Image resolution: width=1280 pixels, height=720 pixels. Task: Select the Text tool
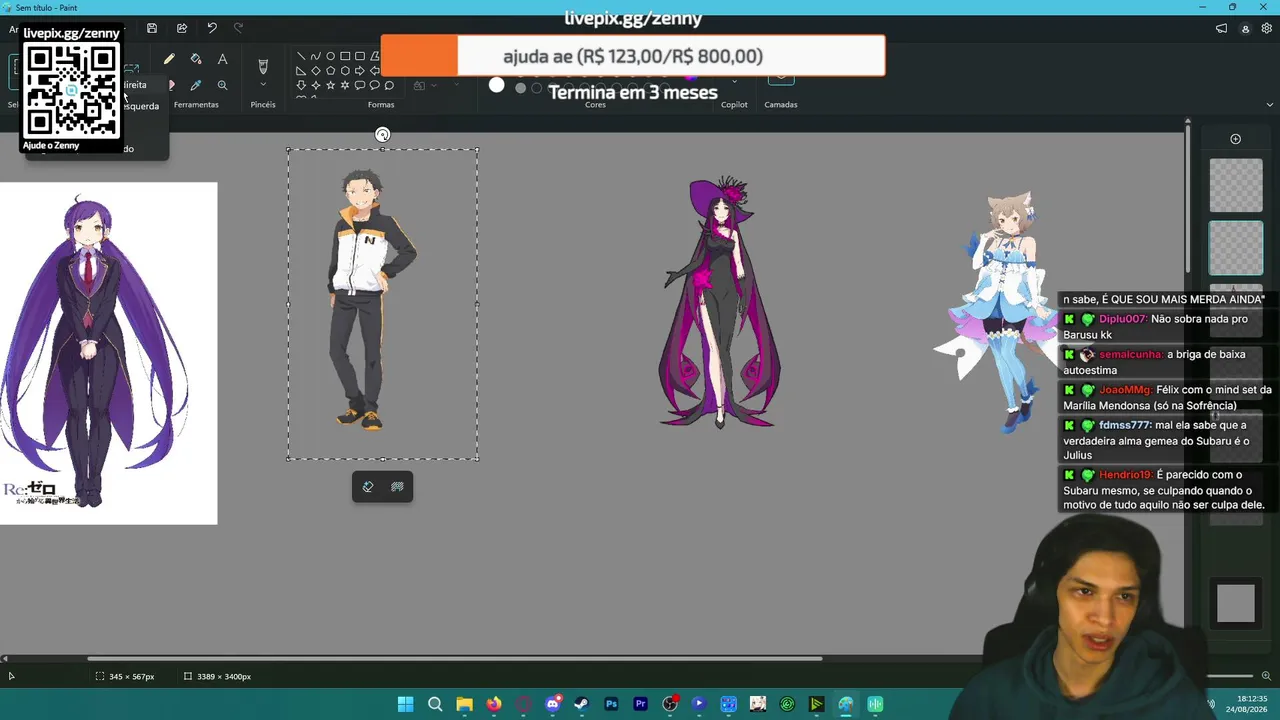coord(222,60)
